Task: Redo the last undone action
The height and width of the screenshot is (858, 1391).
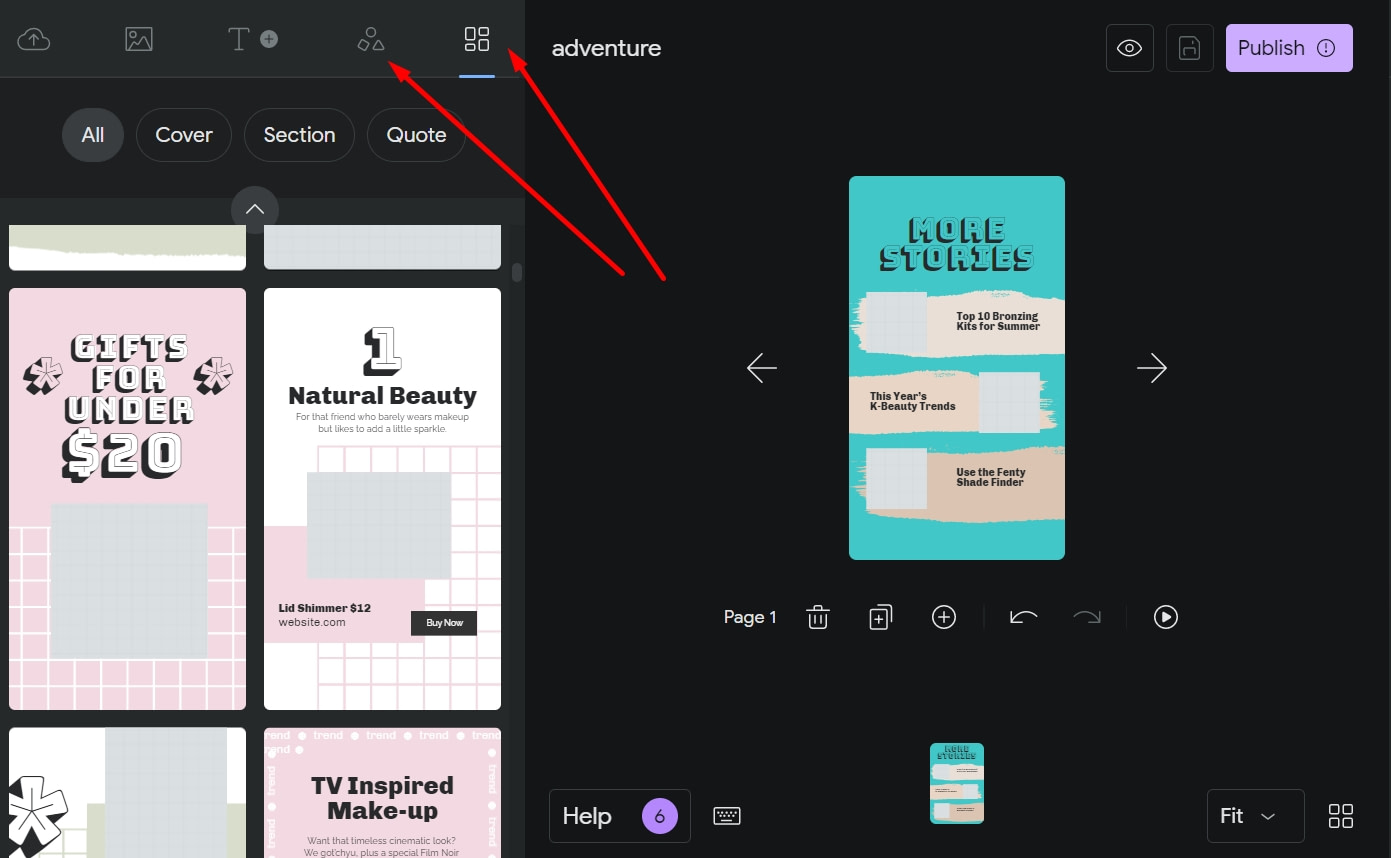Action: (x=1087, y=617)
